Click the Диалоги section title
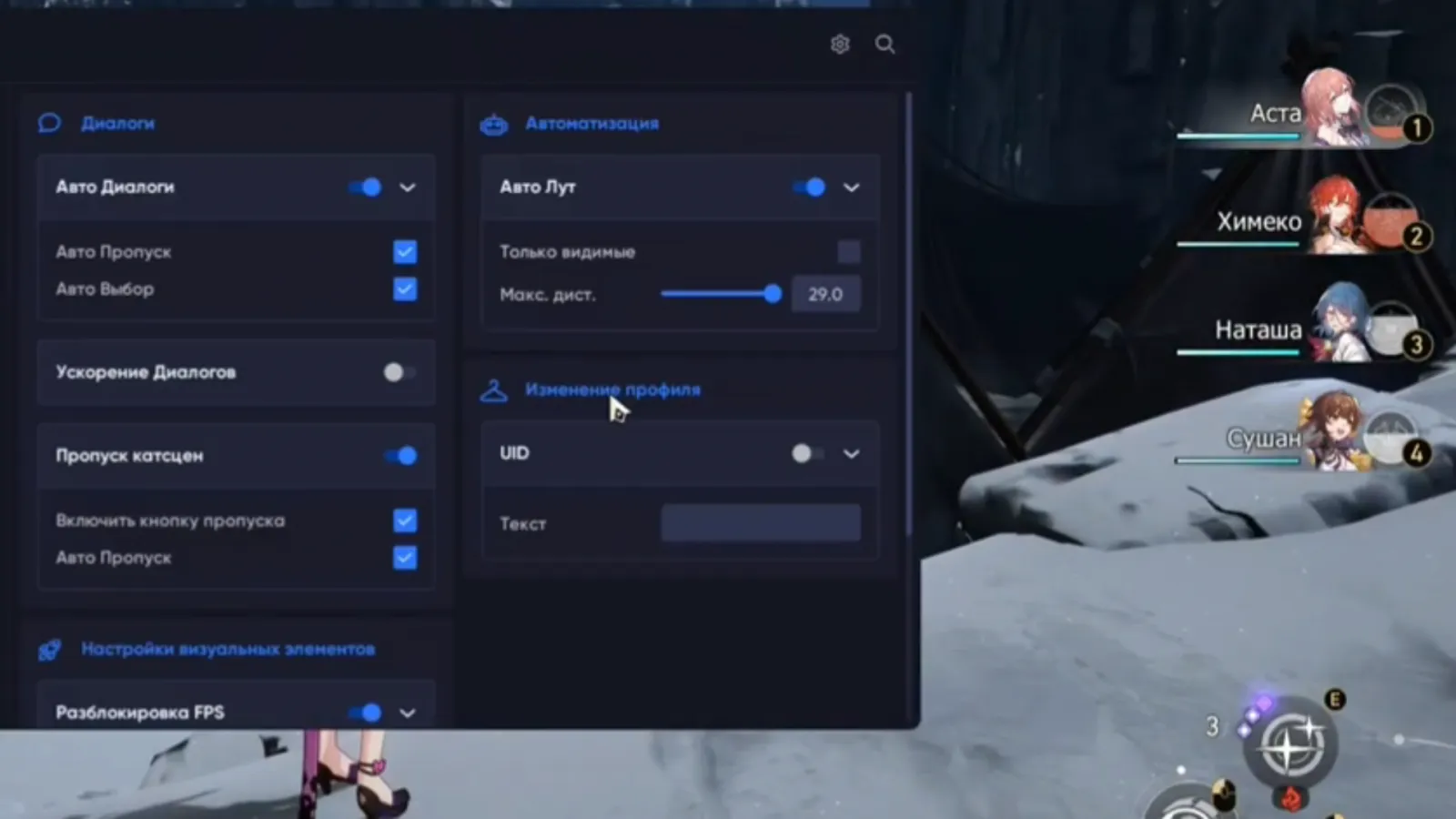This screenshot has width=1456, height=819. point(118,124)
